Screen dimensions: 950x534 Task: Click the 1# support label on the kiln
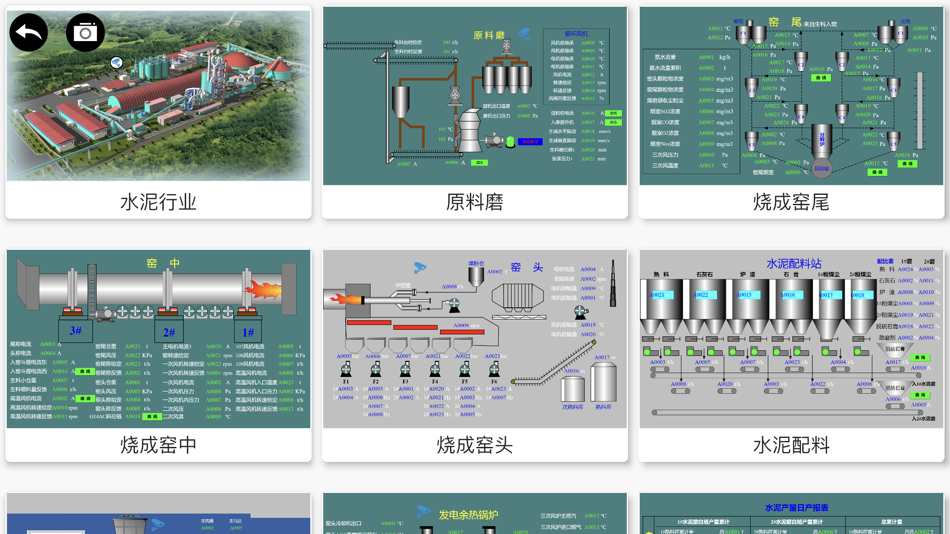click(248, 332)
